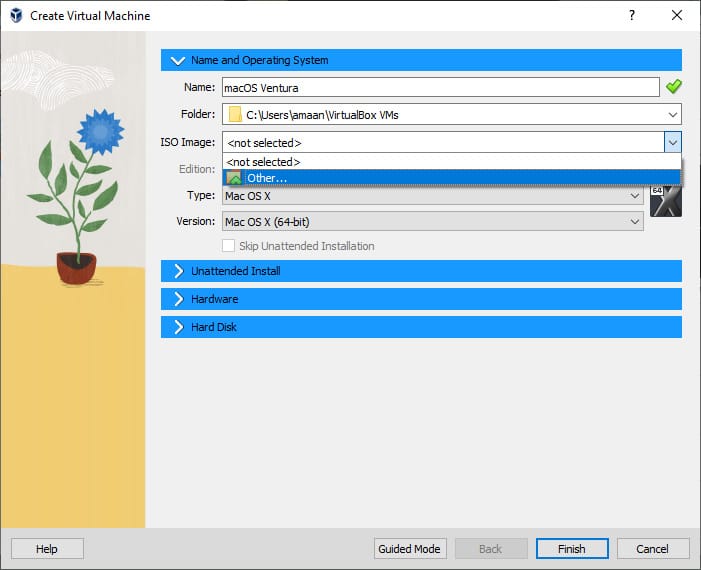Click the green checkmark beside Name field
This screenshot has width=701, height=570.
pyautogui.click(x=674, y=87)
